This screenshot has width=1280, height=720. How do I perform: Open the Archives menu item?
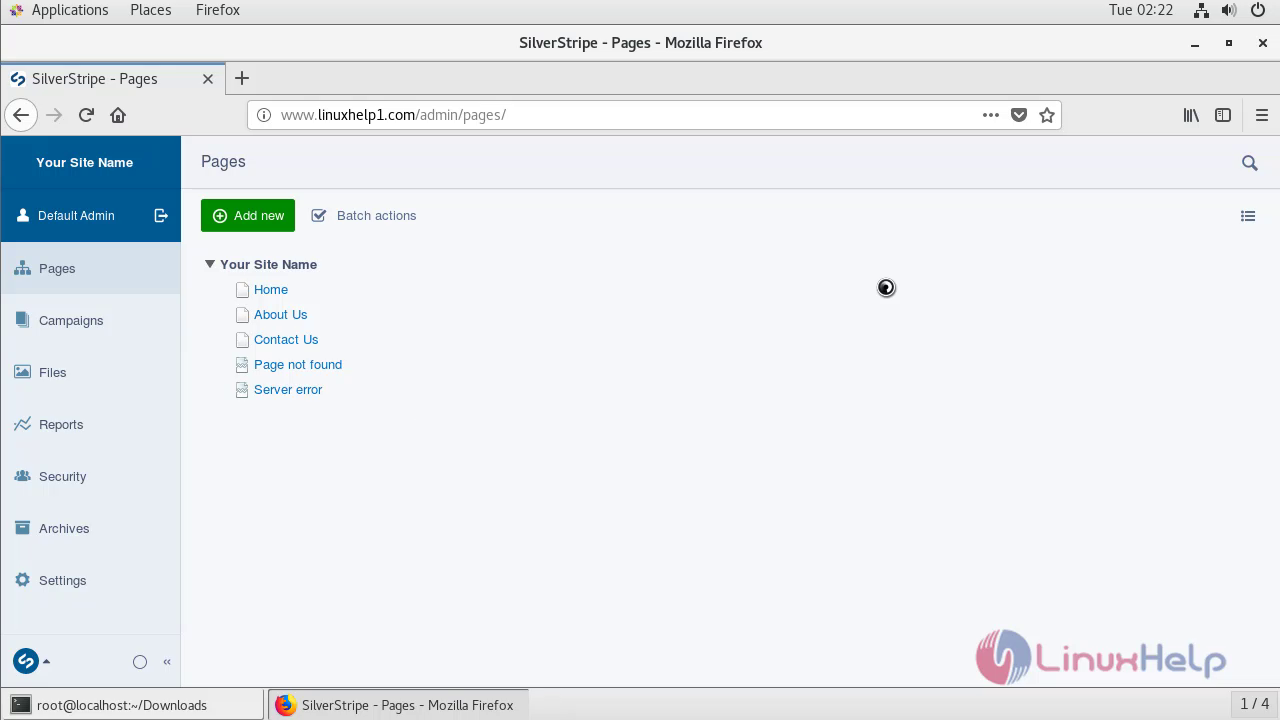[90, 528]
